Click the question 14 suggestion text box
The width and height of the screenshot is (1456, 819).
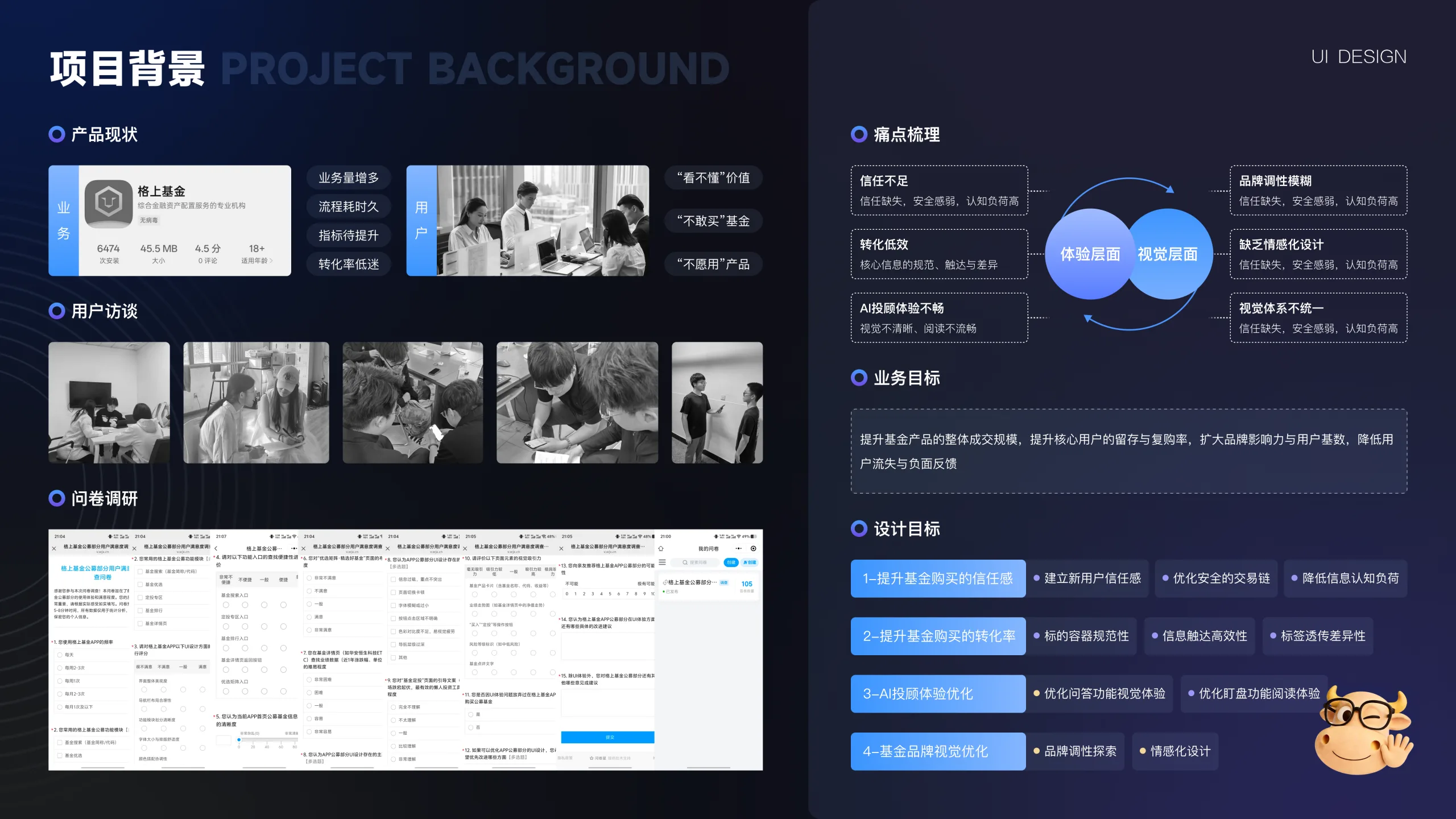click(x=608, y=645)
